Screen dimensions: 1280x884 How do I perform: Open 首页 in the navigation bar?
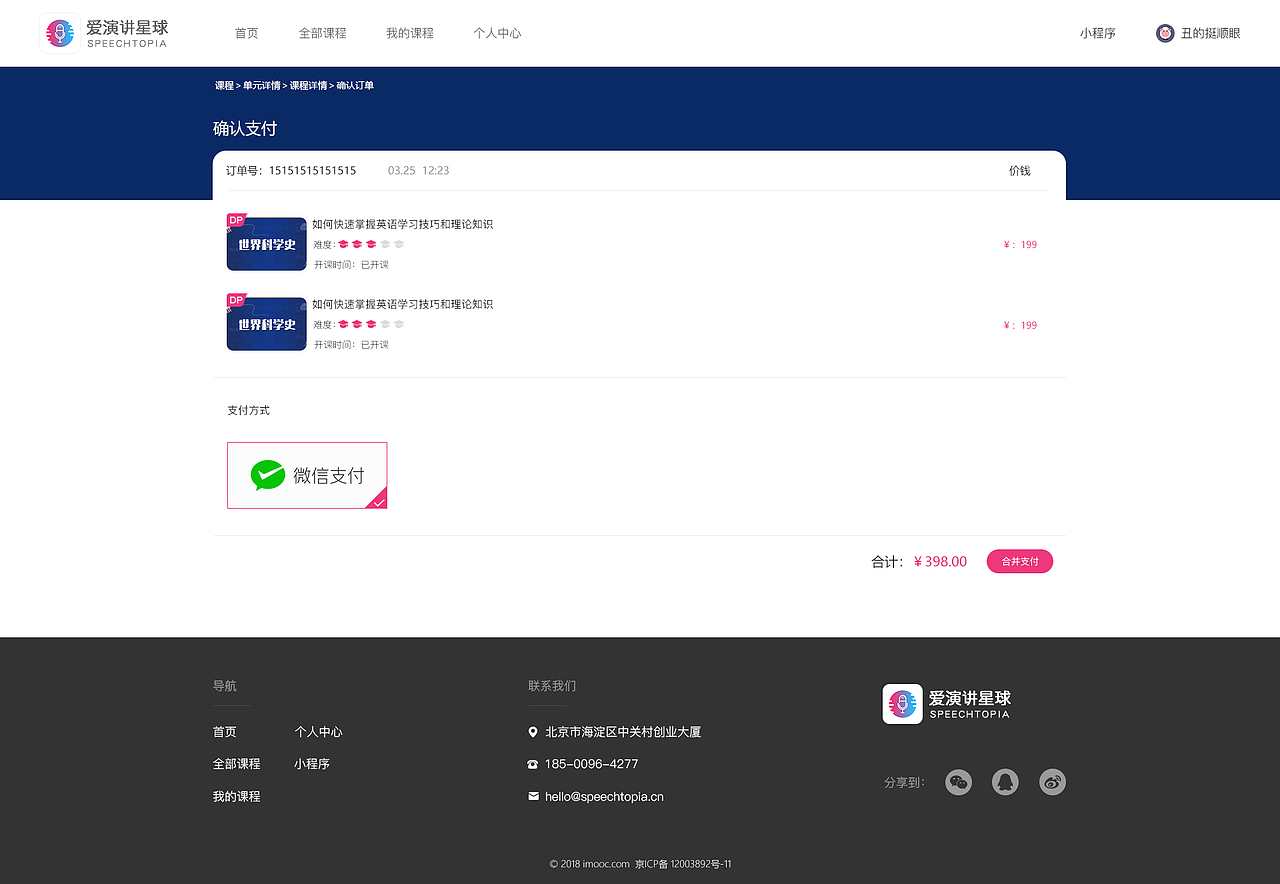(246, 32)
